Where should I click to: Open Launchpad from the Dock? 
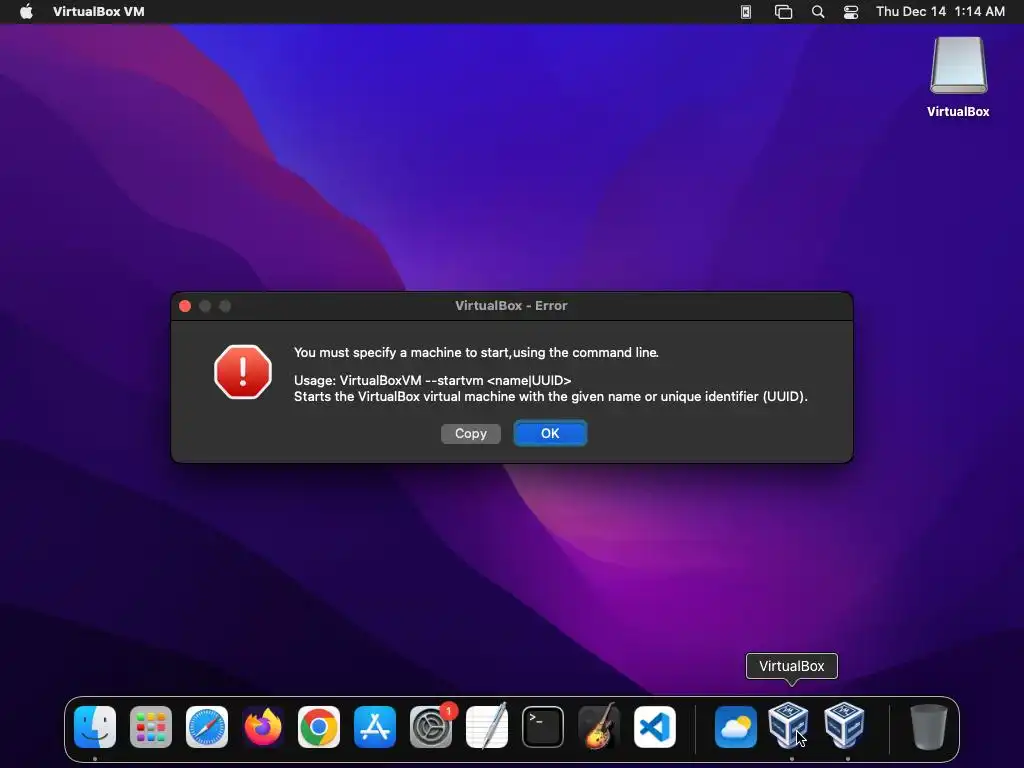(151, 727)
